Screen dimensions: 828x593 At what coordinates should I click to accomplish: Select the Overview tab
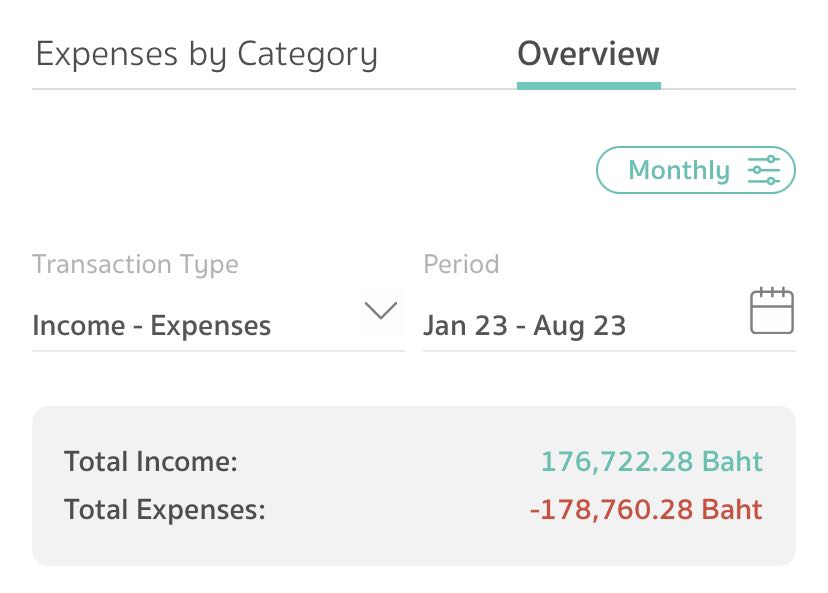(x=588, y=53)
